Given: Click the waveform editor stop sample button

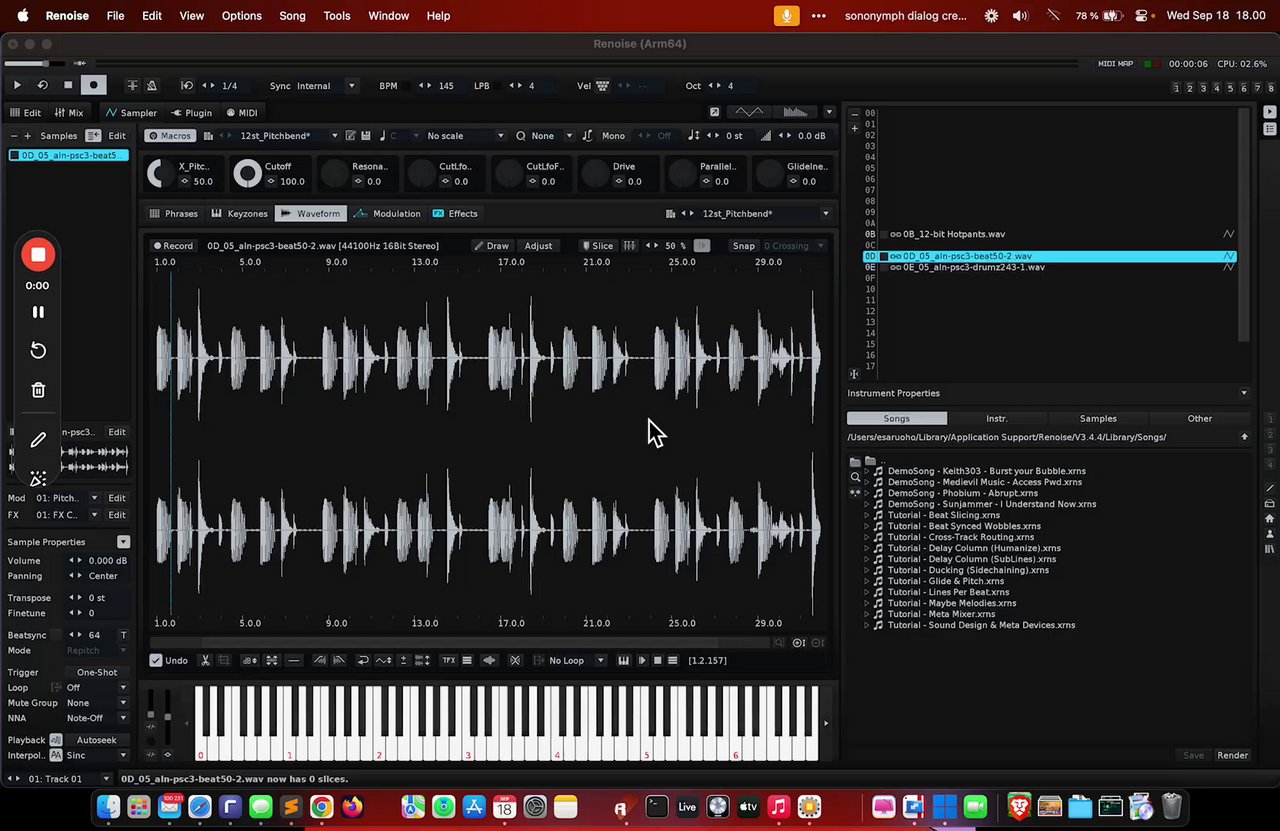Looking at the screenshot, I should 657,661.
